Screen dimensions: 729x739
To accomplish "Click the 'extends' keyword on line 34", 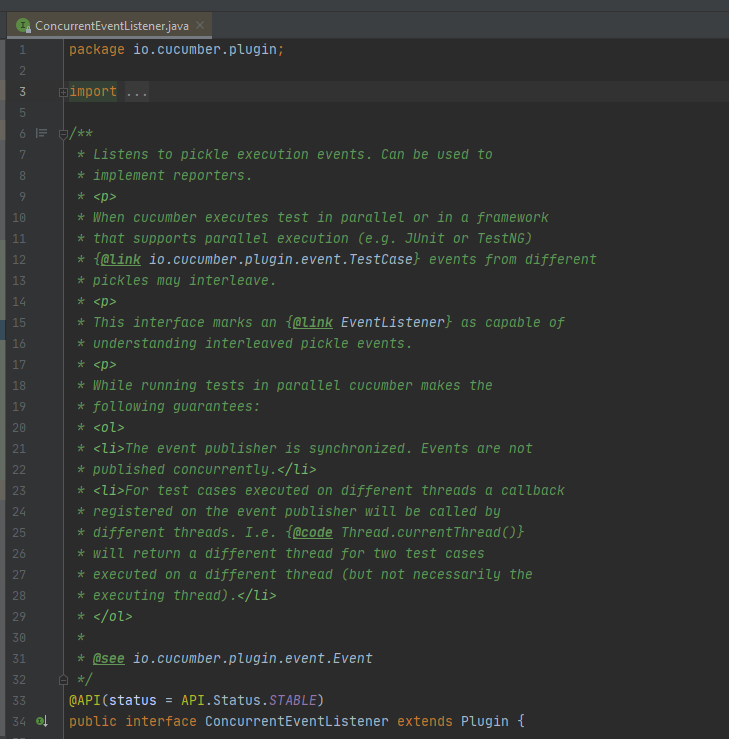I will tap(425, 722).
